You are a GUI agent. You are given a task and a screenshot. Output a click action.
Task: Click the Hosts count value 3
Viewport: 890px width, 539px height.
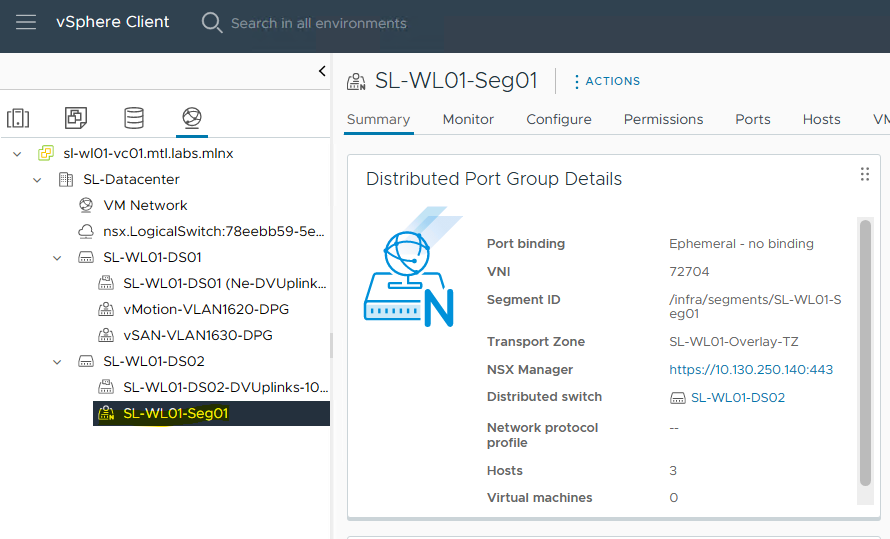(x=673, y=471)
